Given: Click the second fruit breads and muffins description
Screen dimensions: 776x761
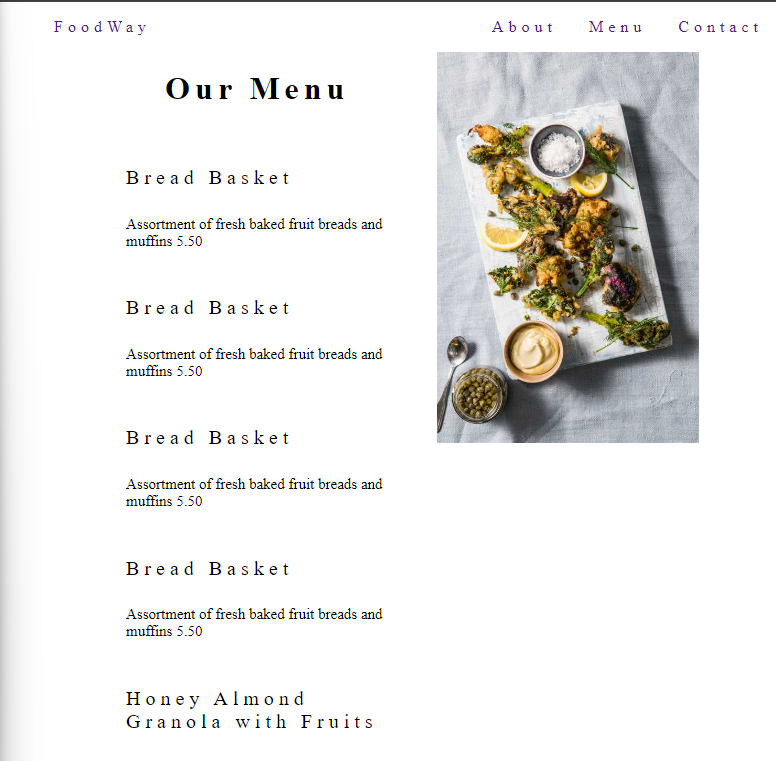Looking at the screenshot, I should 254,363.
